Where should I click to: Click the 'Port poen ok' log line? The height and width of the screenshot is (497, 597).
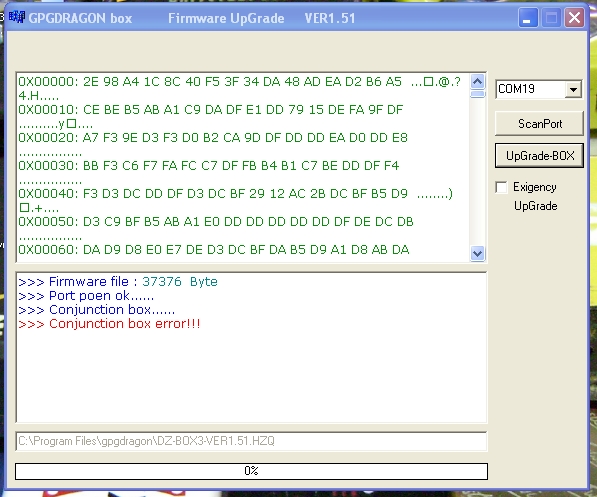pyautogui.click(x=86, y=296)
